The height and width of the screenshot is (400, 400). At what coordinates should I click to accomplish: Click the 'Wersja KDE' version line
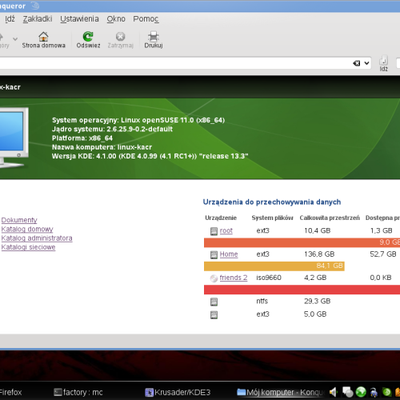pyautogui.click(x=150, y=156)
